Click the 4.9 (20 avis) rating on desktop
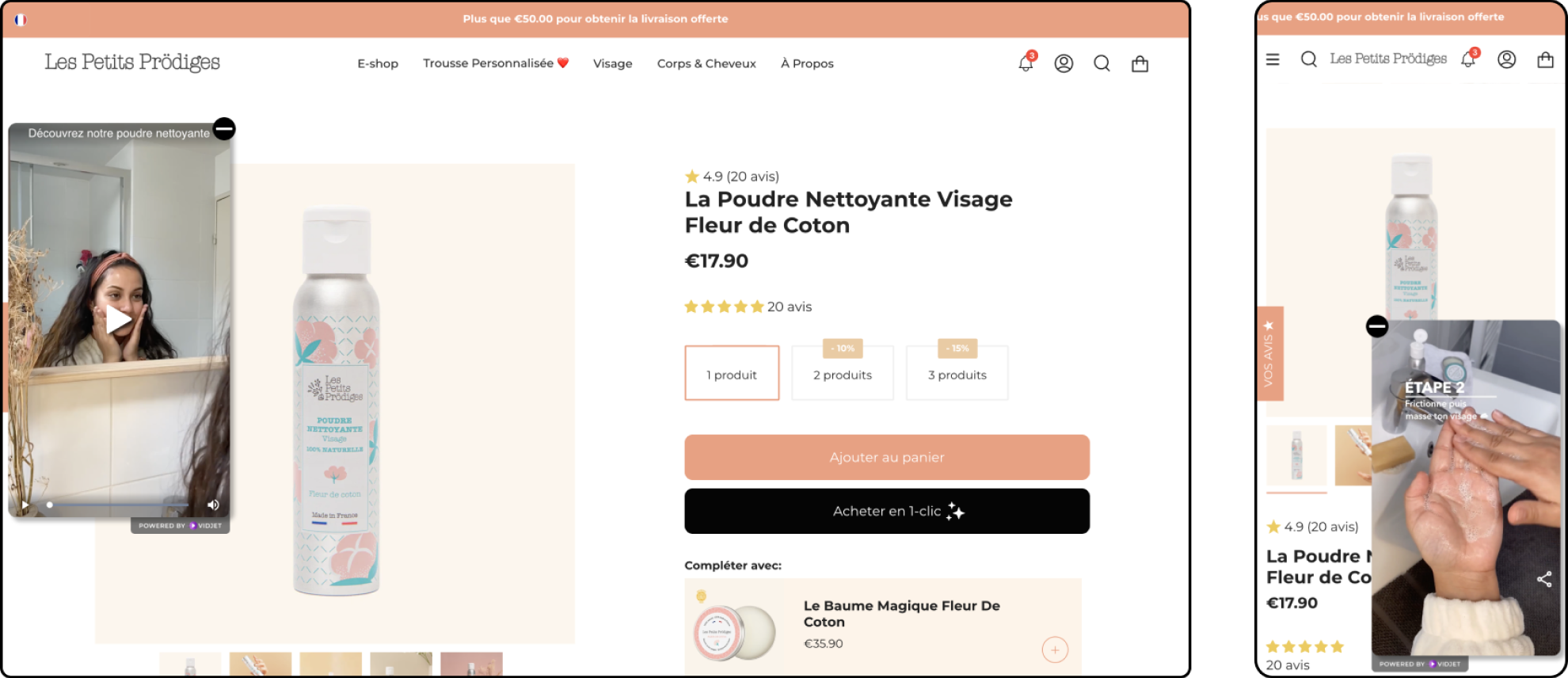Screen dimensions: 1568x678 click(732, 177)
